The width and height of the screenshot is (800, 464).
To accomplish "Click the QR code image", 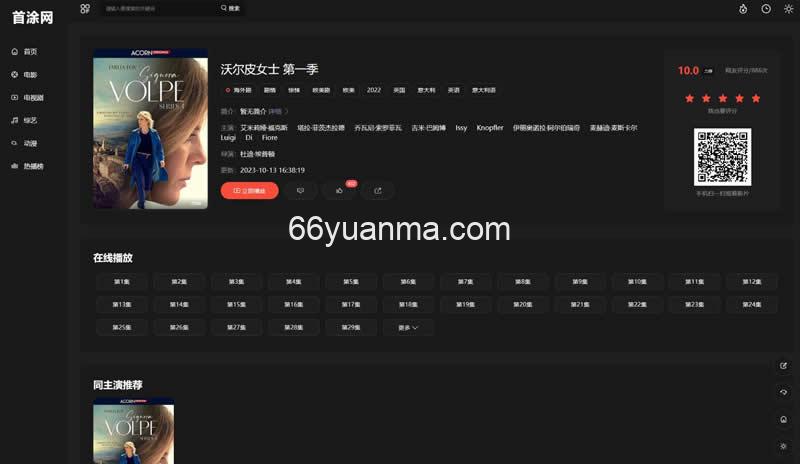I will coord(722,157).
